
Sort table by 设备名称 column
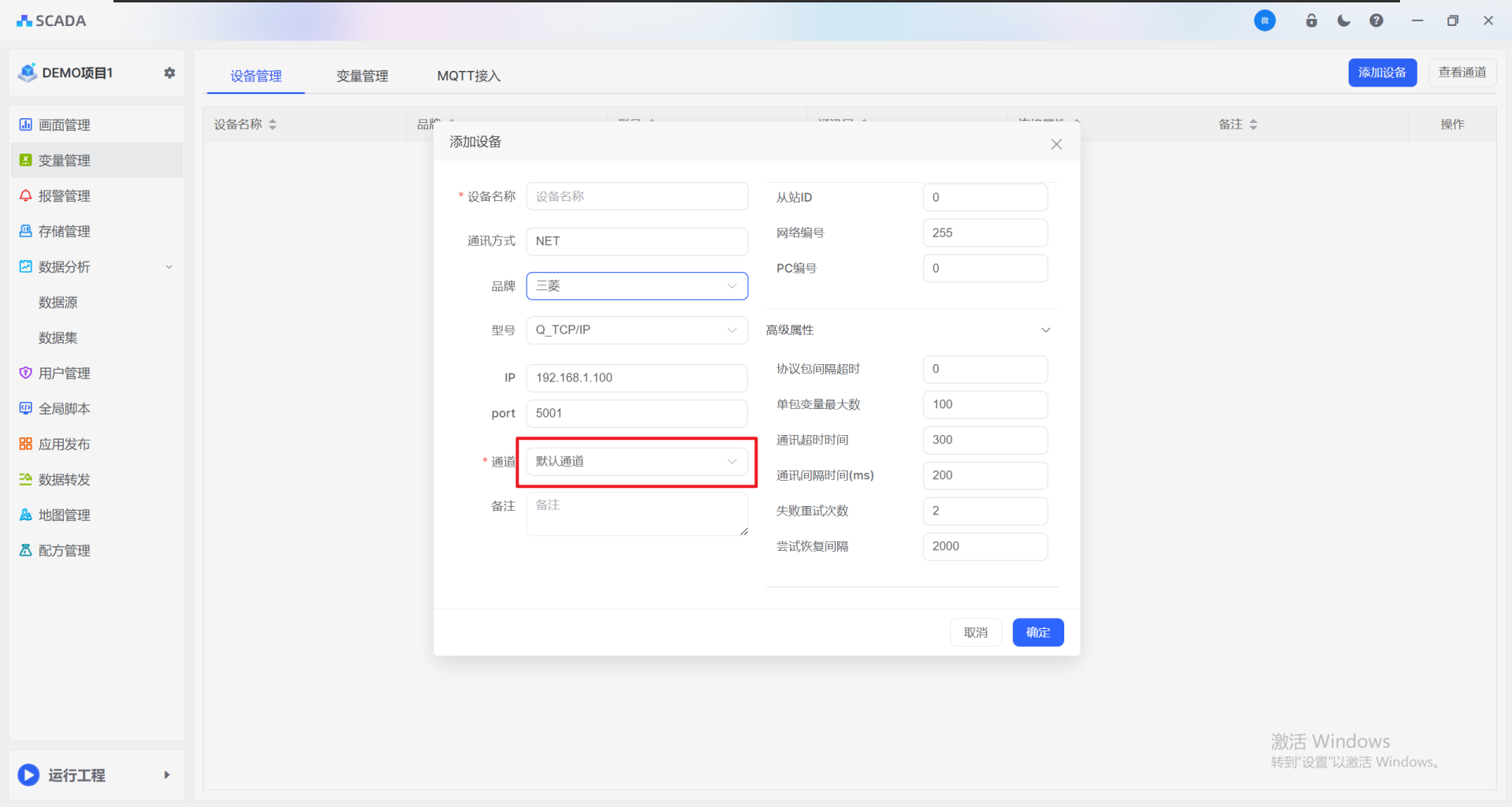click(273, 125)
